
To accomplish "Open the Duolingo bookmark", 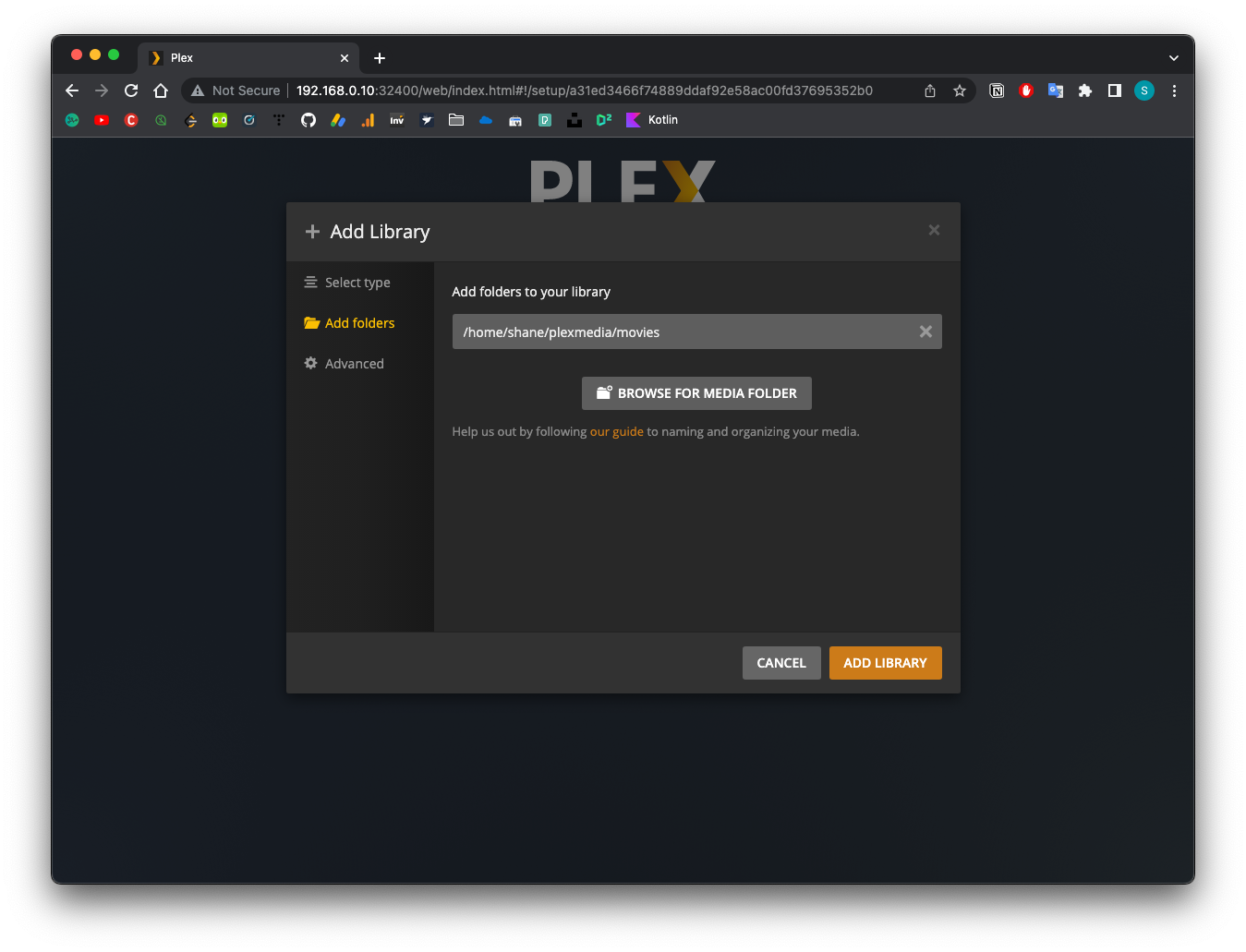I will click(x=220, y=120).
